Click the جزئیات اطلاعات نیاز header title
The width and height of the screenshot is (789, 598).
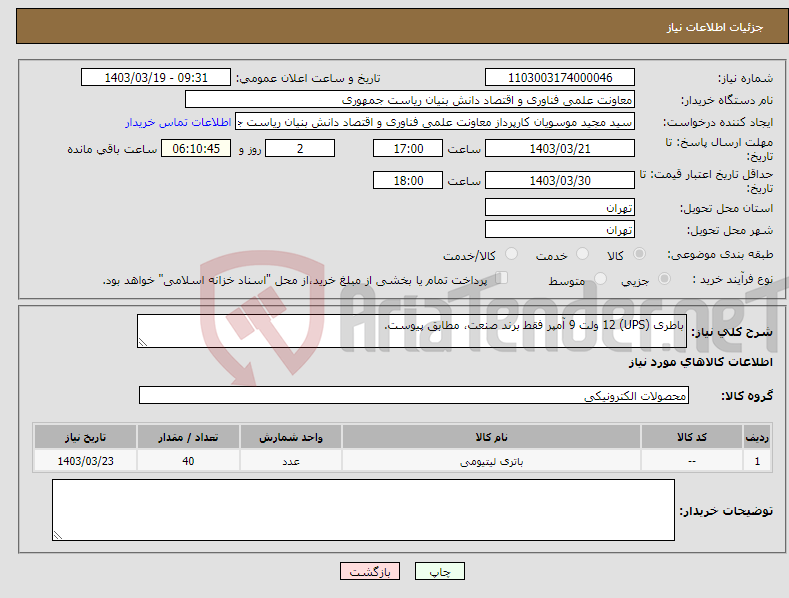pos(715,27)
